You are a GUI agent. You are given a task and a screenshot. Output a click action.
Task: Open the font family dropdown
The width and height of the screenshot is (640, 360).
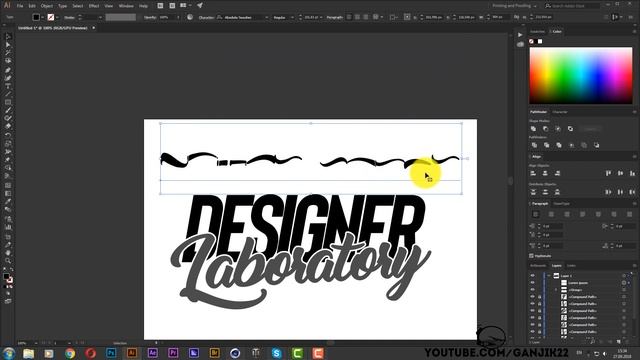tap(266, 18)
